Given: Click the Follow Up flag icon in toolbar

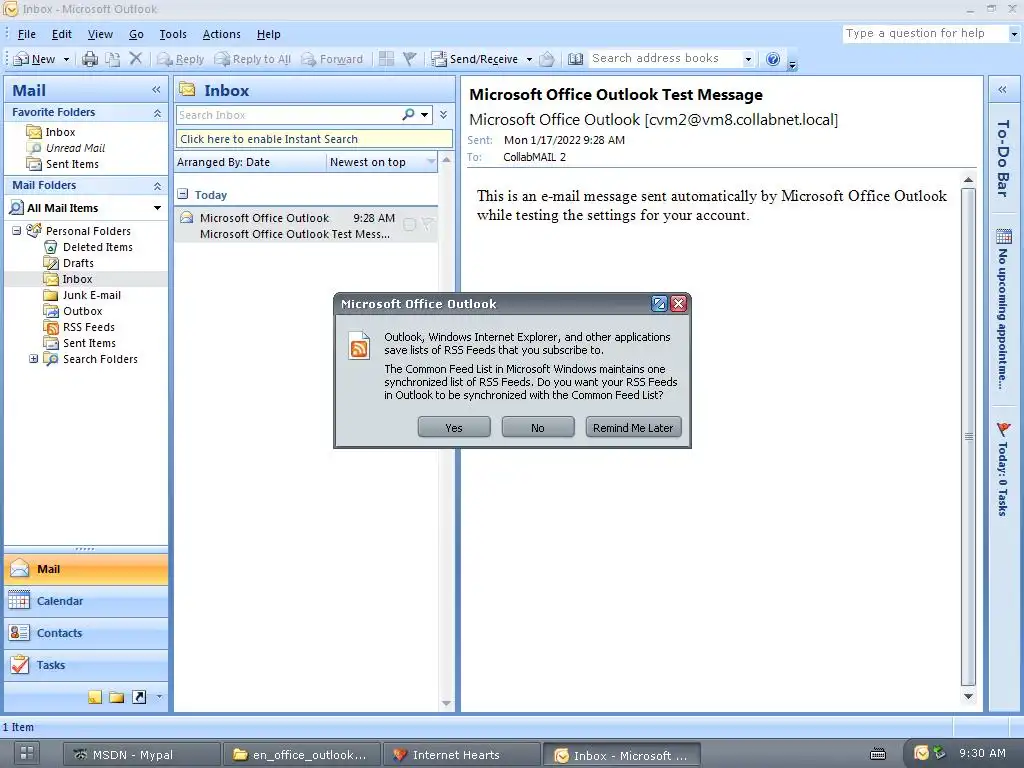Looking at the screenshot, I should point(409,59).
